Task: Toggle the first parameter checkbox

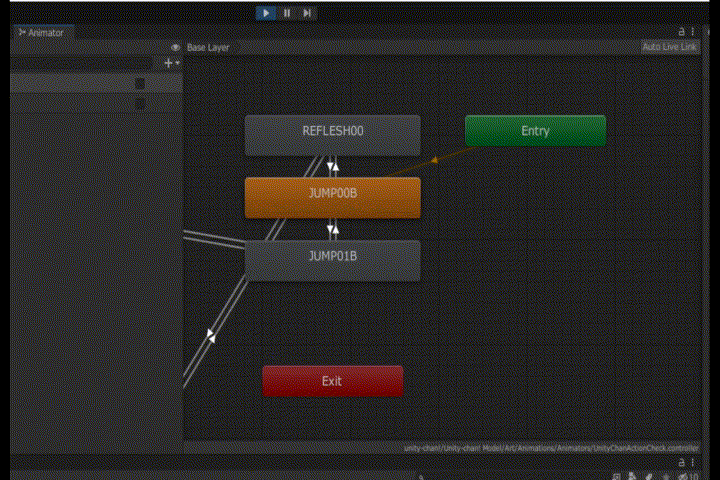Action: pyautogui.click(x=140, y=84)
